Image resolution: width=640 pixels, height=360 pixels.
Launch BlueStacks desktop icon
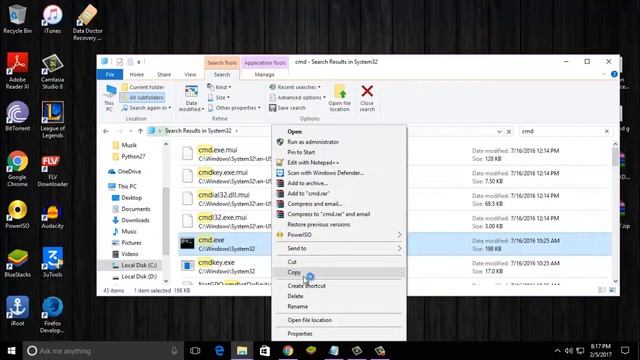[17, 263]
